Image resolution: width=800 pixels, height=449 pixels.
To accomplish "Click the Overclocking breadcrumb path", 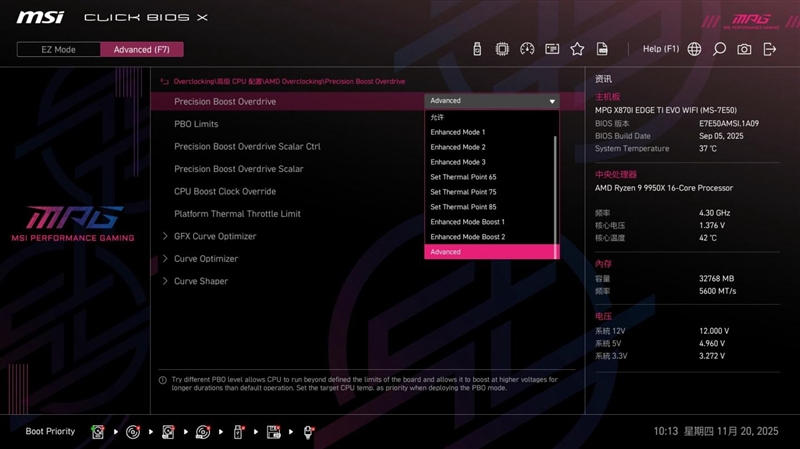I will [289, 81].
